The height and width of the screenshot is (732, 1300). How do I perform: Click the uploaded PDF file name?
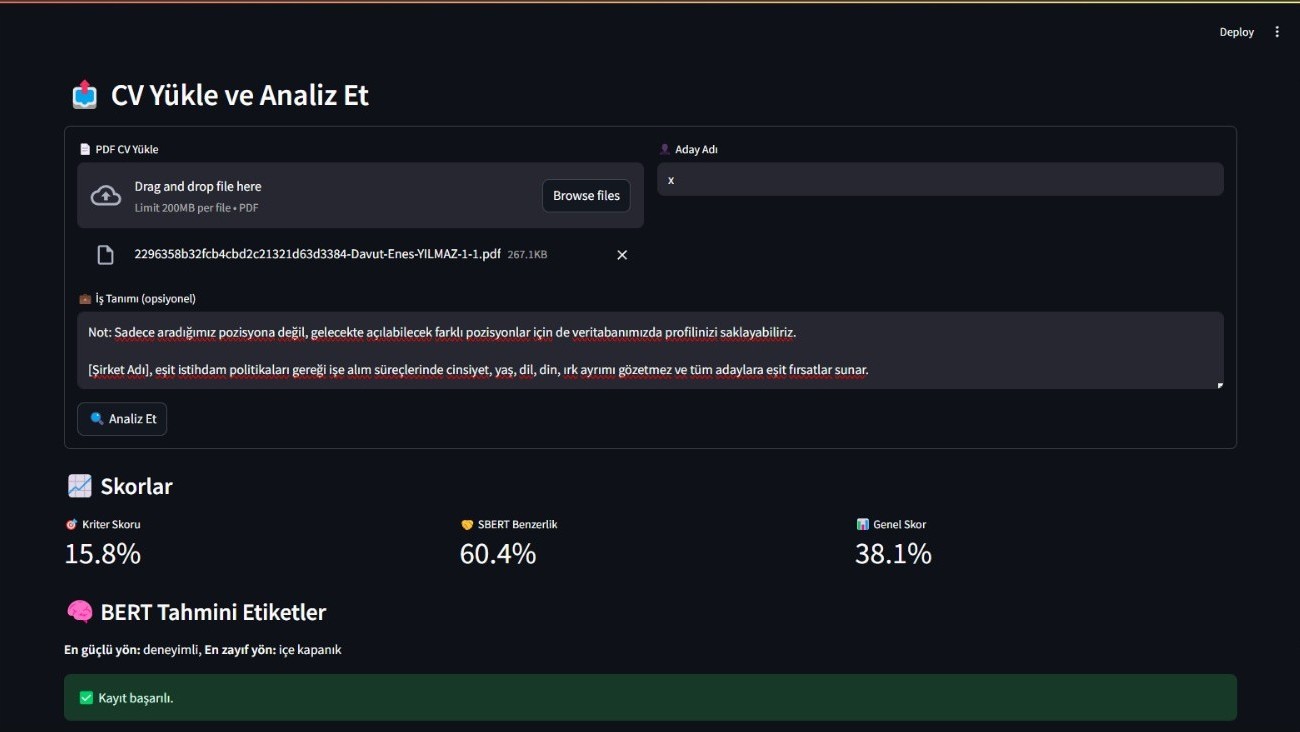(x=317, y=255)
